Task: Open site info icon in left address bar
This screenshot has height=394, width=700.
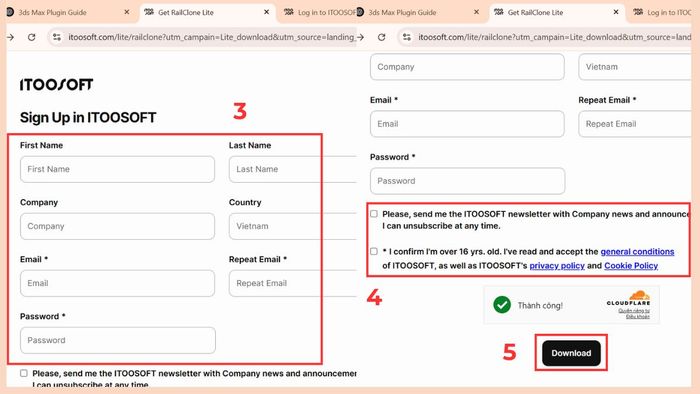Action: tap(57, 37)
